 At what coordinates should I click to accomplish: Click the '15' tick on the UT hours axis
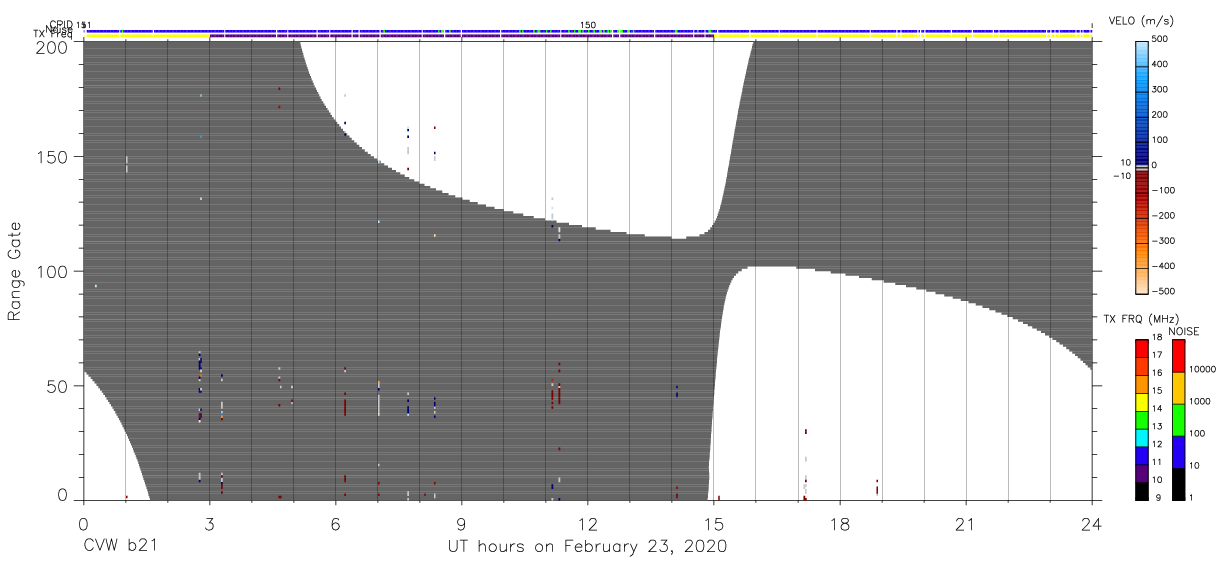click(713, 525)
